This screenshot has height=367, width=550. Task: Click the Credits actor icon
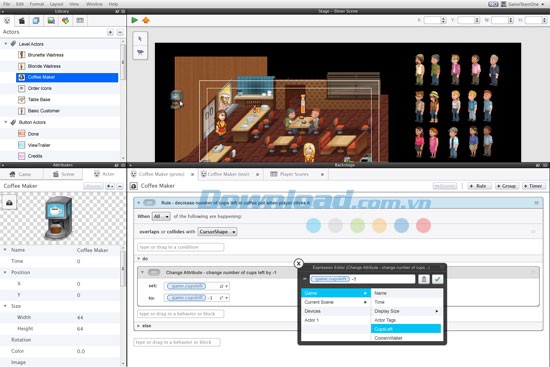pyautogui.click(x=22, y=156)
